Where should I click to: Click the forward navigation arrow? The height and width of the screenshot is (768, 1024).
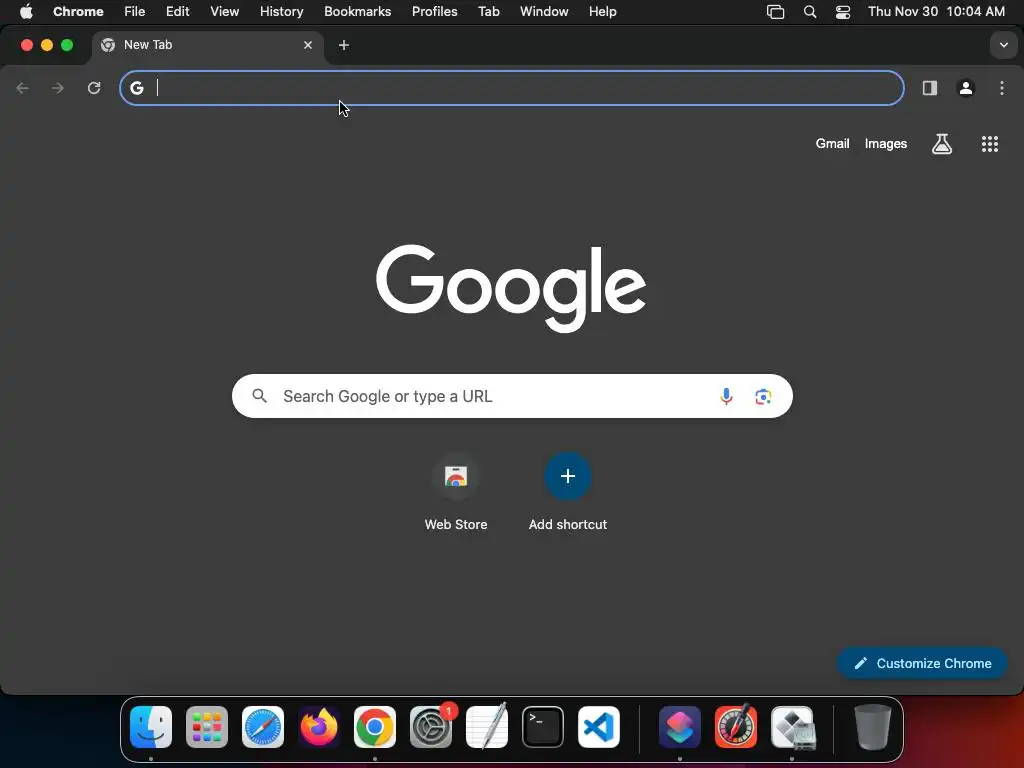pyautogui.click(x=58, y=88)
